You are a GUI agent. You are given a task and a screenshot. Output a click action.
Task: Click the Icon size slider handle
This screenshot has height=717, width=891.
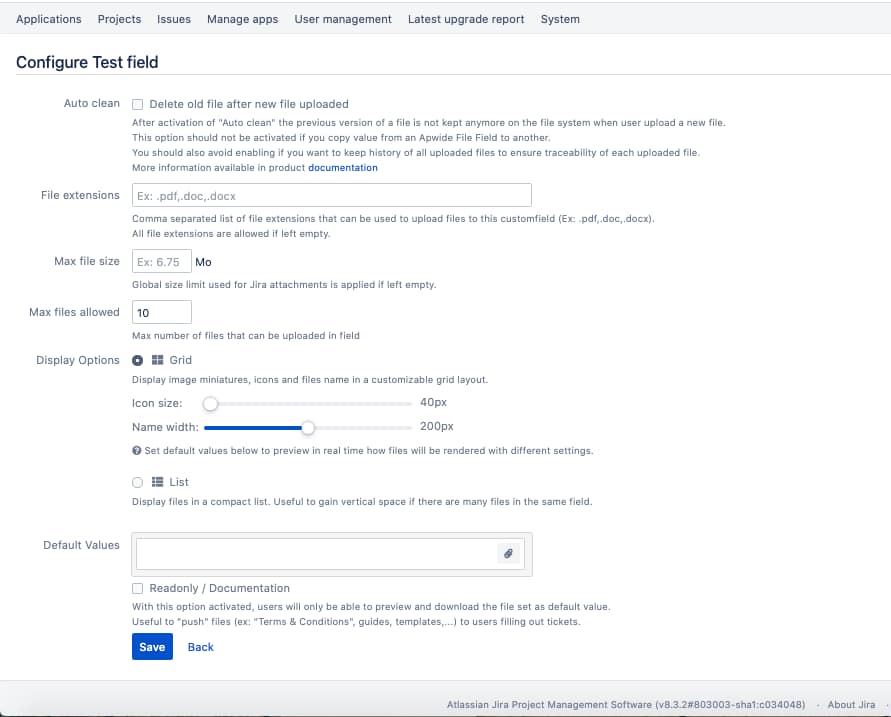click(x=210, y=404)
